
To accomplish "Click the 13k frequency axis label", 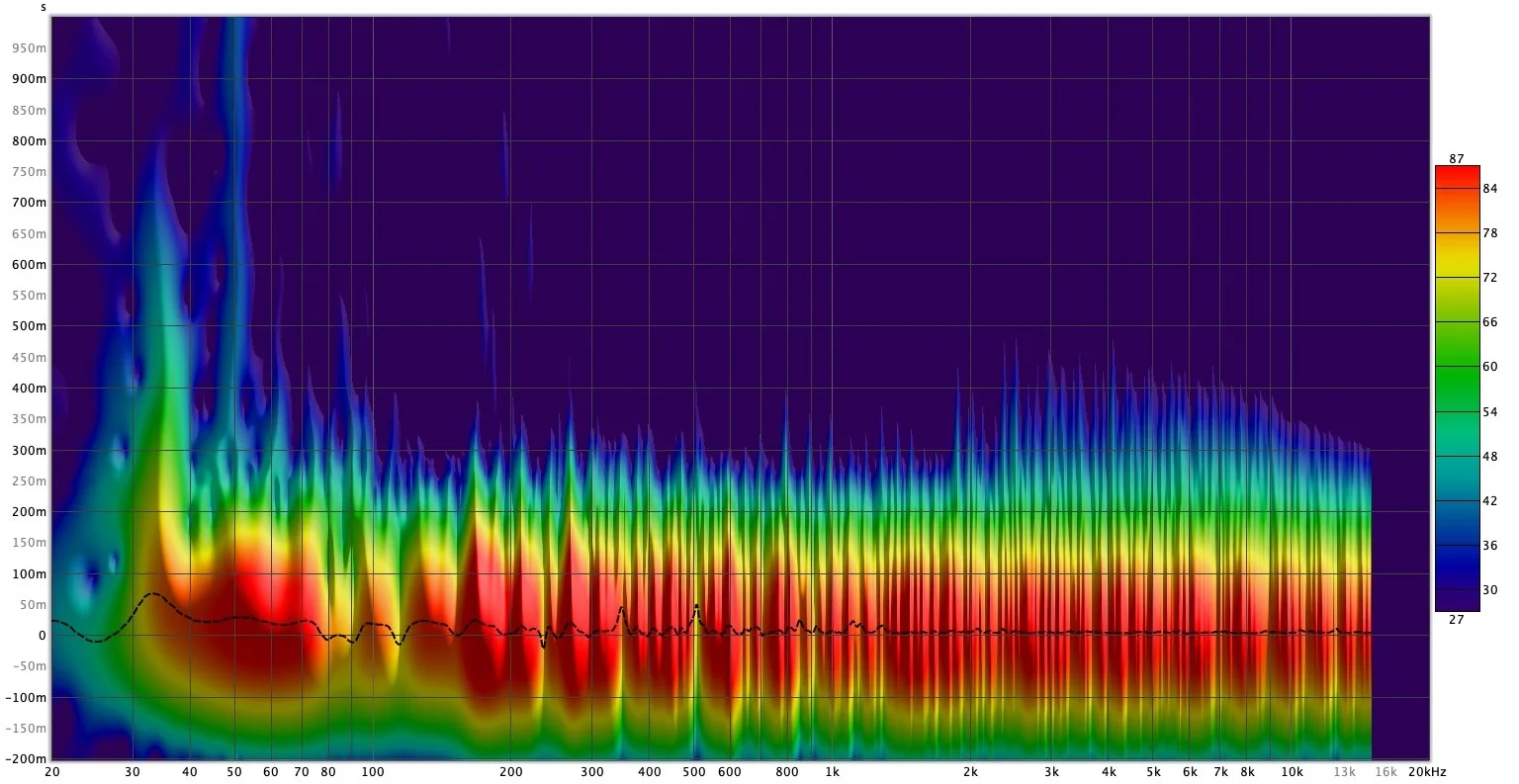I will click(x=1344, y=772).
